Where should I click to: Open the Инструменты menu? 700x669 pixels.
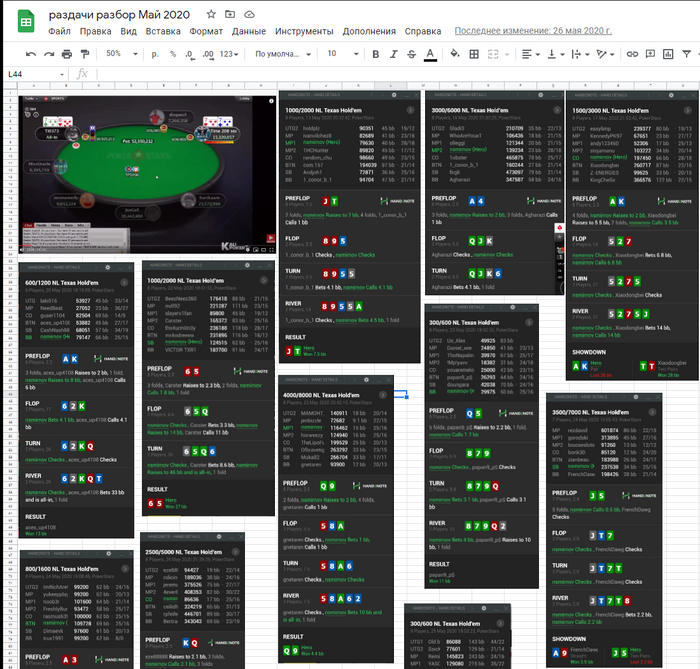(304, 31)
